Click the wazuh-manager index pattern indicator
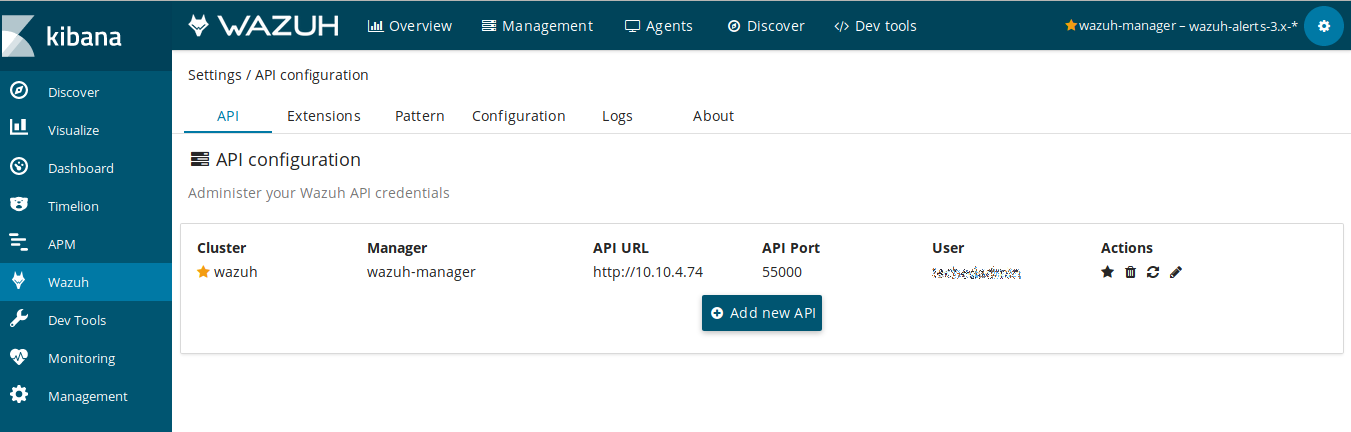1351x432 pixels. tap(1181, 26)
